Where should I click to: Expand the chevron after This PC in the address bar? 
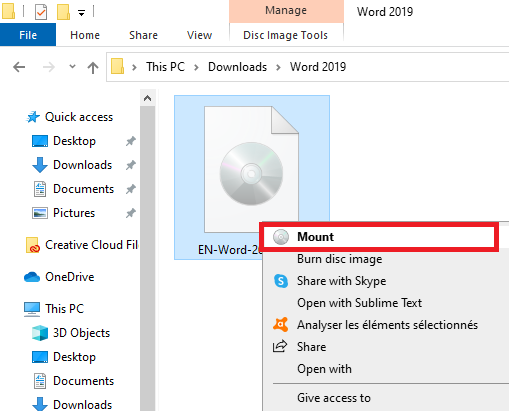(196, 67)
